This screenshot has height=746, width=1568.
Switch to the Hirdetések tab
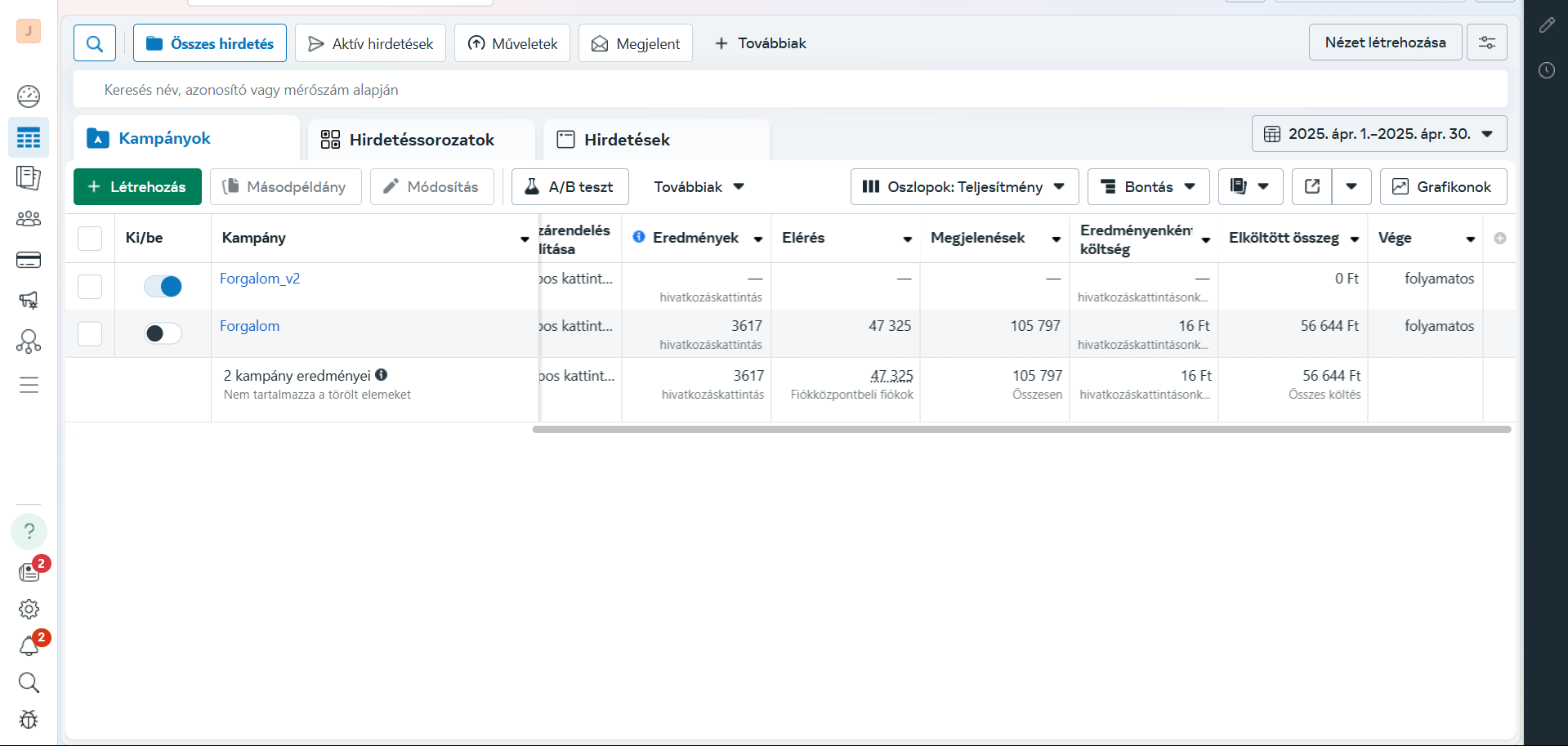(656, 140)
